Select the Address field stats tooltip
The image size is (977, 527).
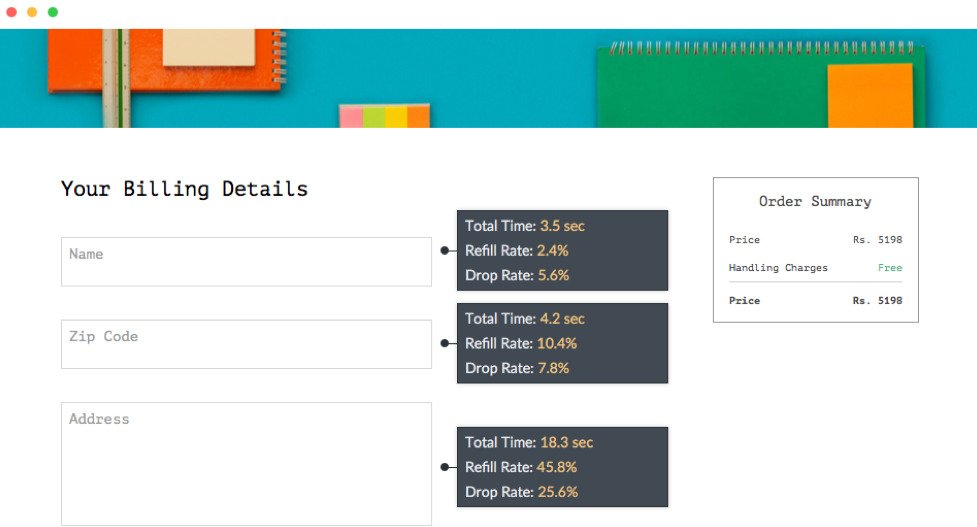(562, 467)
